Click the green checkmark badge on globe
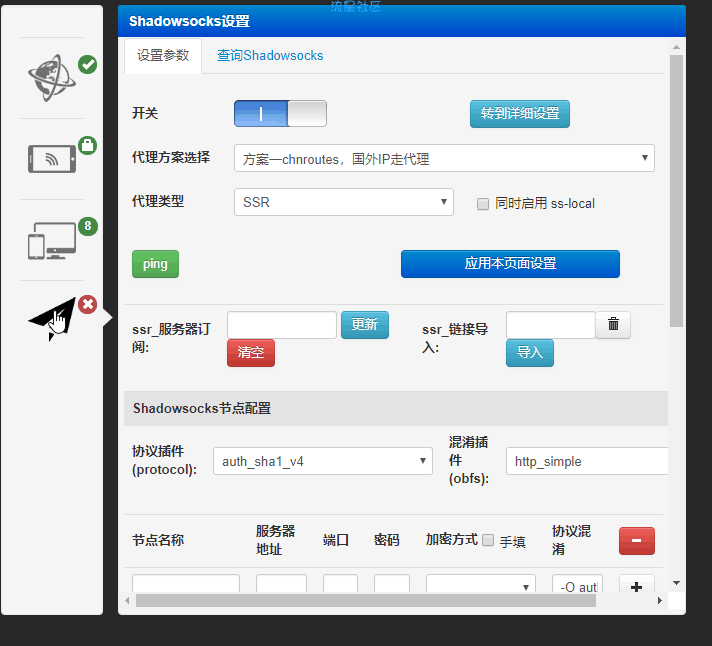Viewport: 712px width, 646px height. [x=88, y=64]
